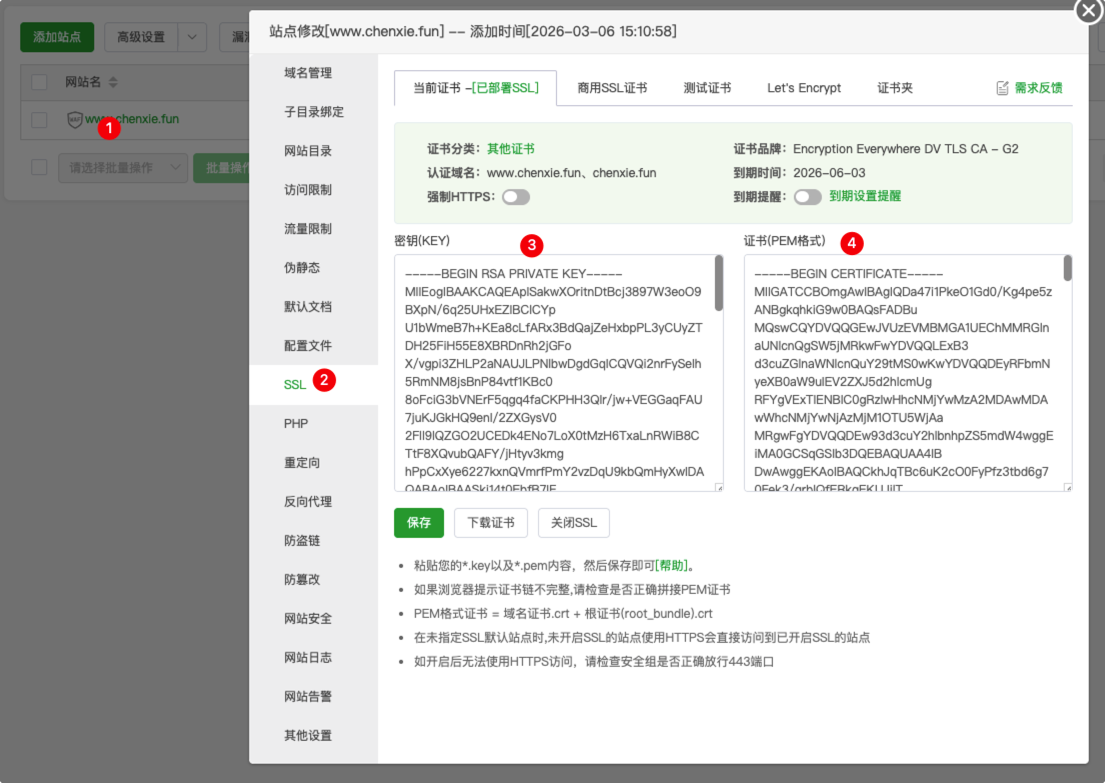Tick the select-all checkbox in table header
1105x783 pixels.
(x=39, y=82)
